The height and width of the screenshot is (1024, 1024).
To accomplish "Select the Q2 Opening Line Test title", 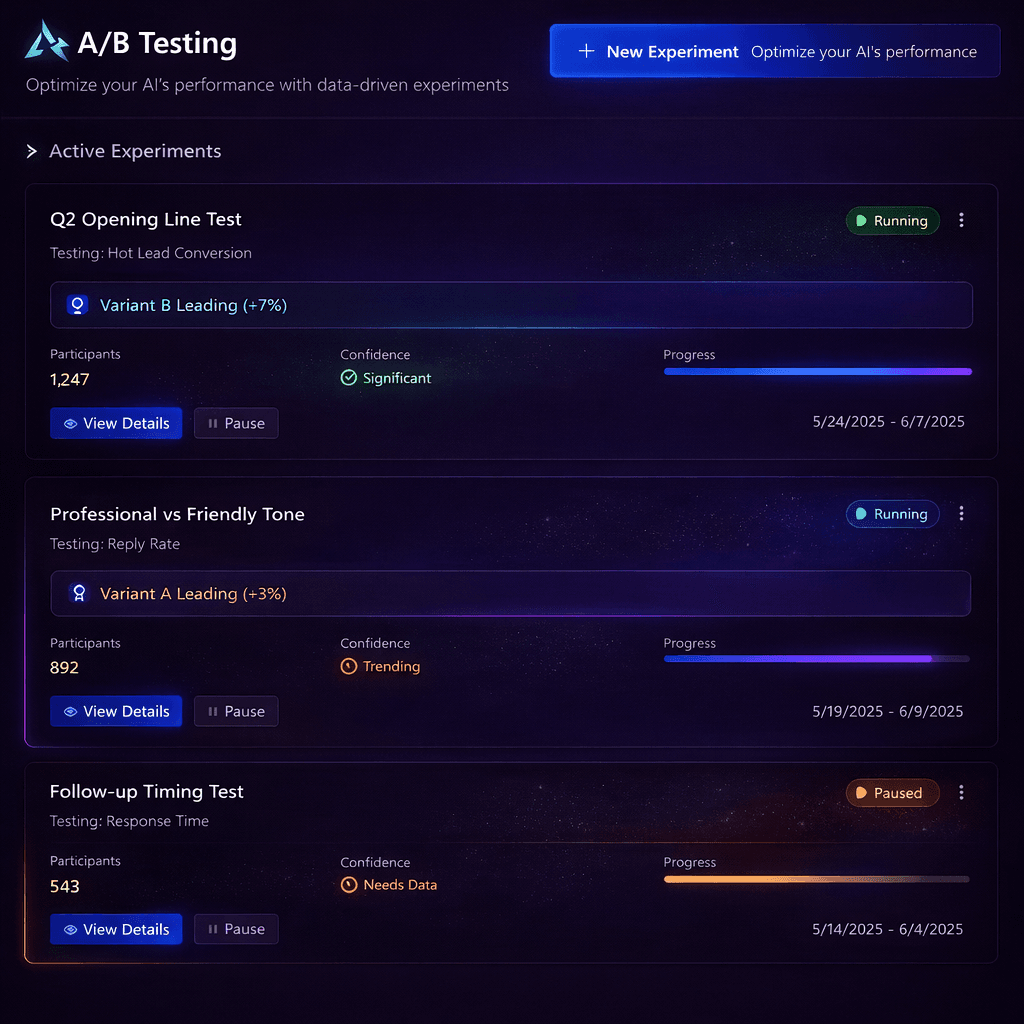I will [x=146, y=219].
